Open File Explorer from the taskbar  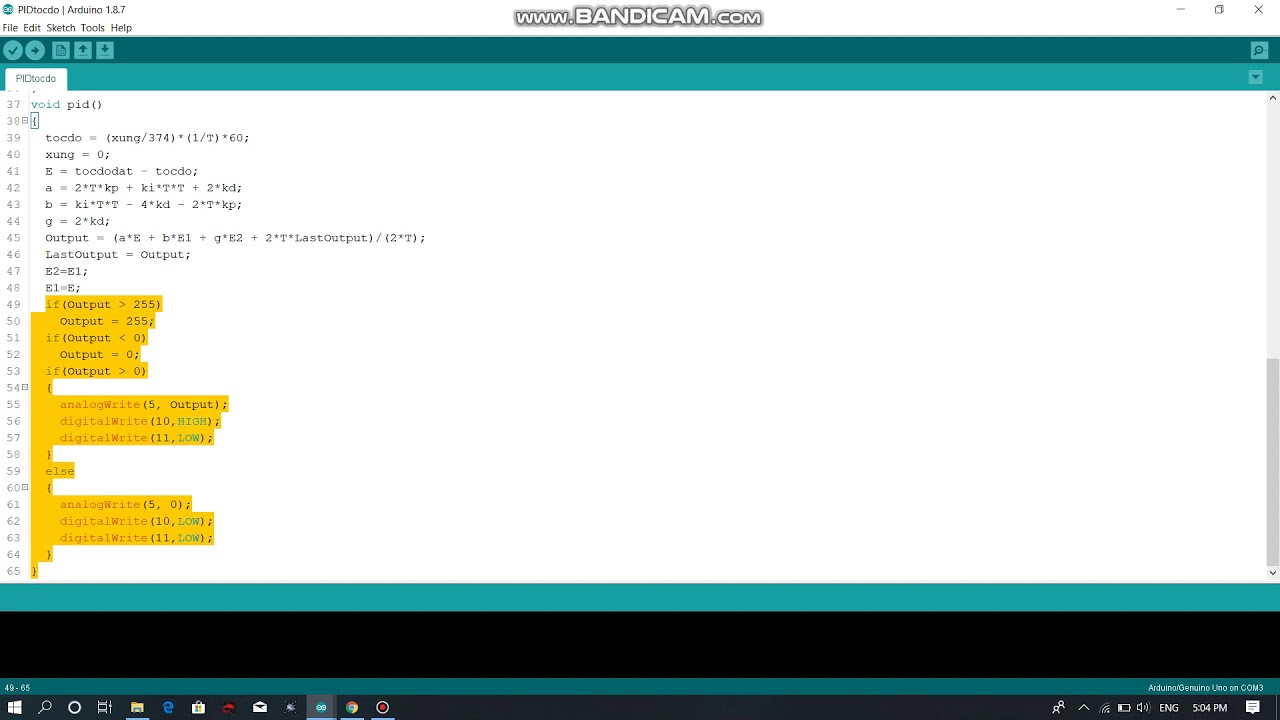(137, 707)
